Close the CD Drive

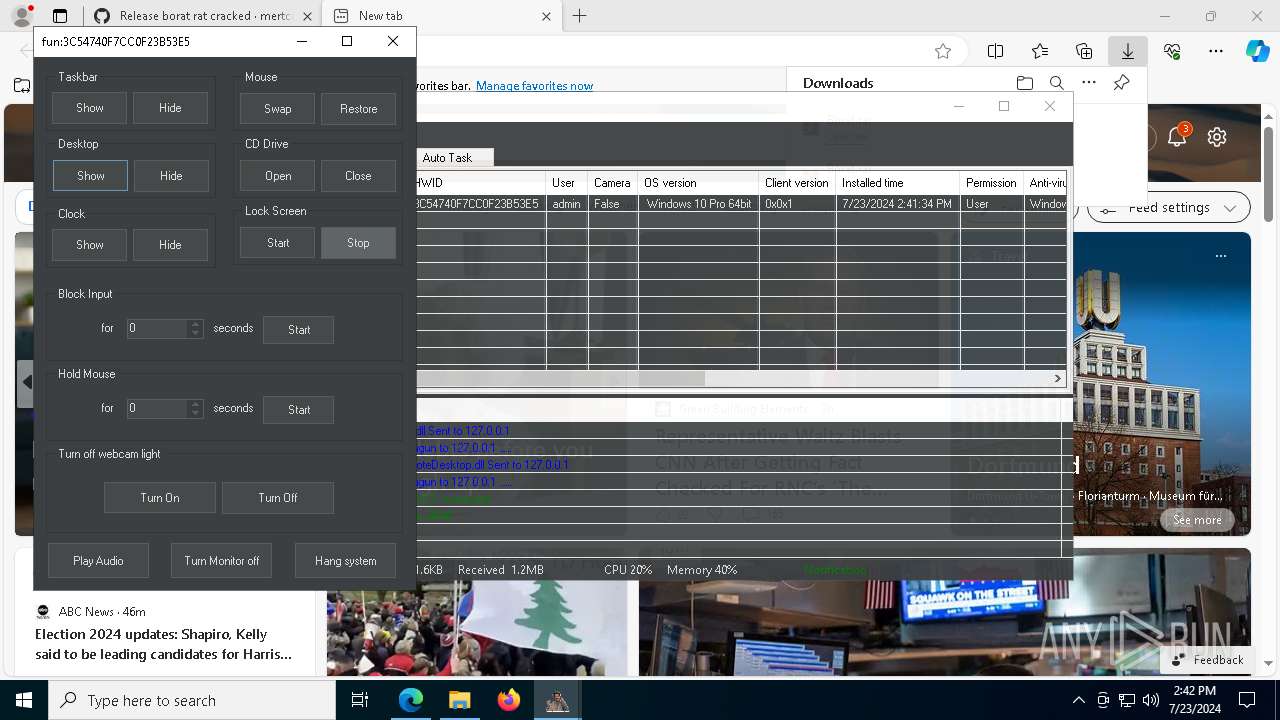click(358, 176)
